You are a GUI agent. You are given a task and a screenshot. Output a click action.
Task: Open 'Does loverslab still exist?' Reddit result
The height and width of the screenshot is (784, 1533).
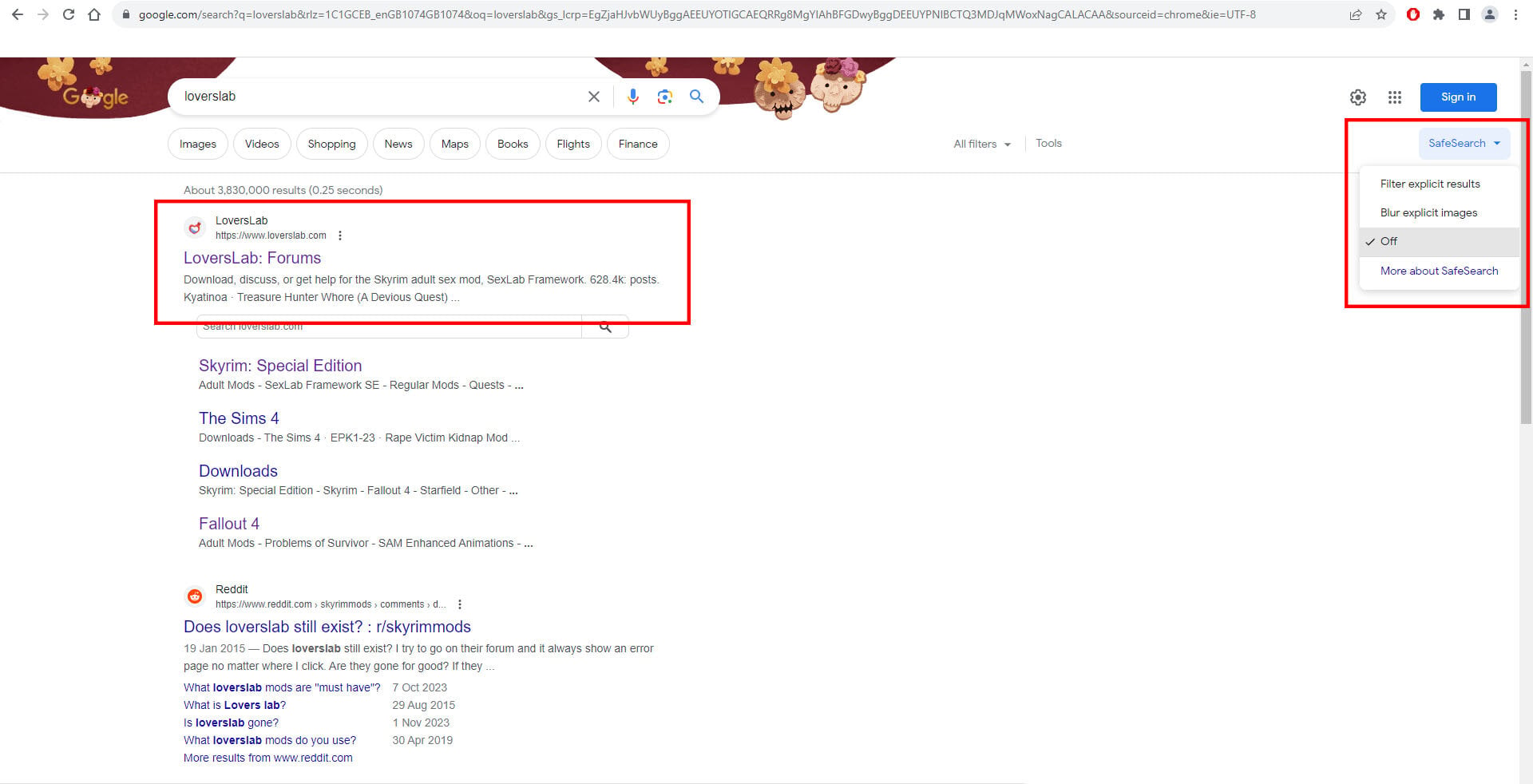(327, 627)
